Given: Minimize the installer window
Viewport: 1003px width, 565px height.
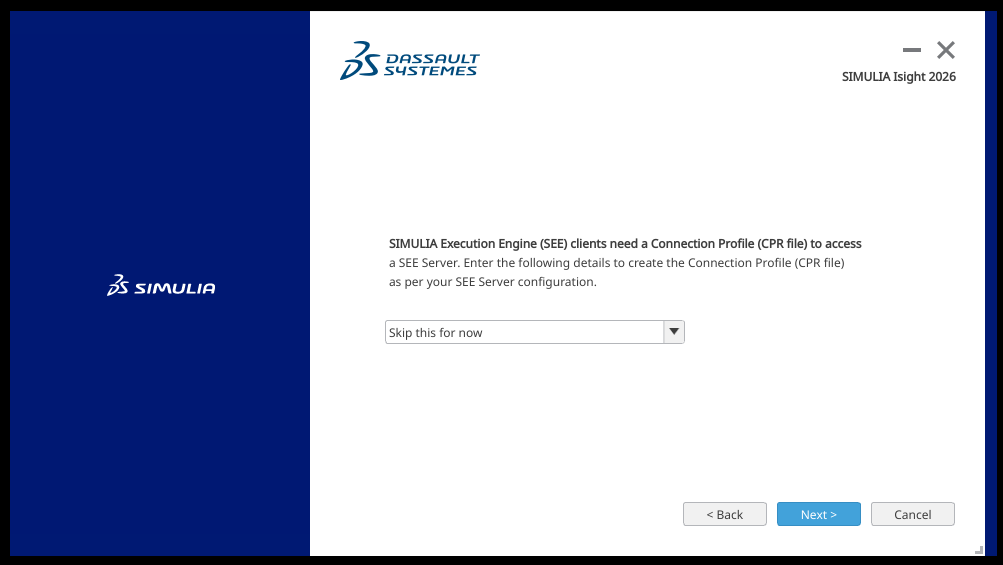Looking at the screenshot, I should pos(912,50).
